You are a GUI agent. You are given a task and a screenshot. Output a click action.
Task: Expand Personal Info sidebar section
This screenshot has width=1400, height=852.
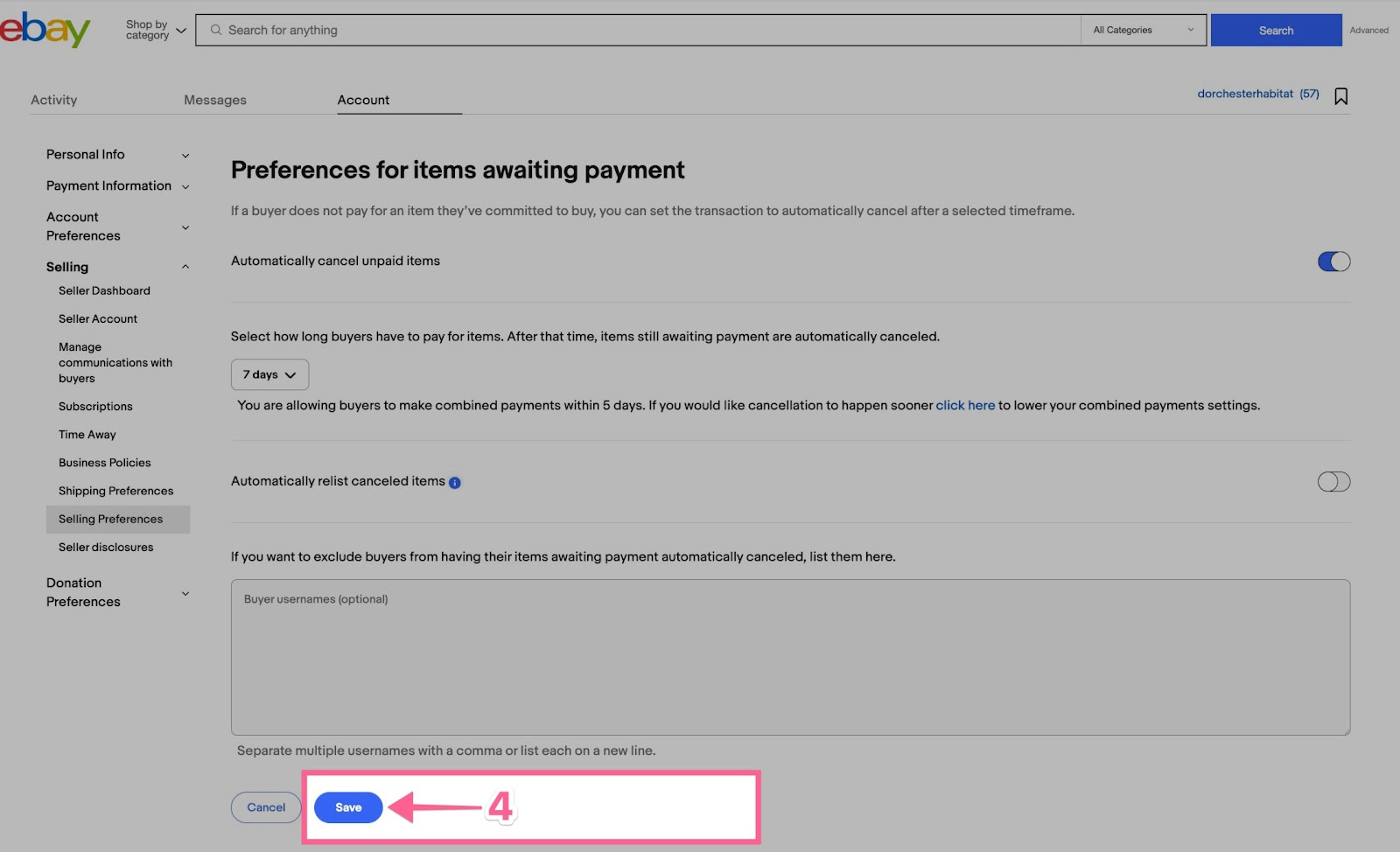point(117,155)
